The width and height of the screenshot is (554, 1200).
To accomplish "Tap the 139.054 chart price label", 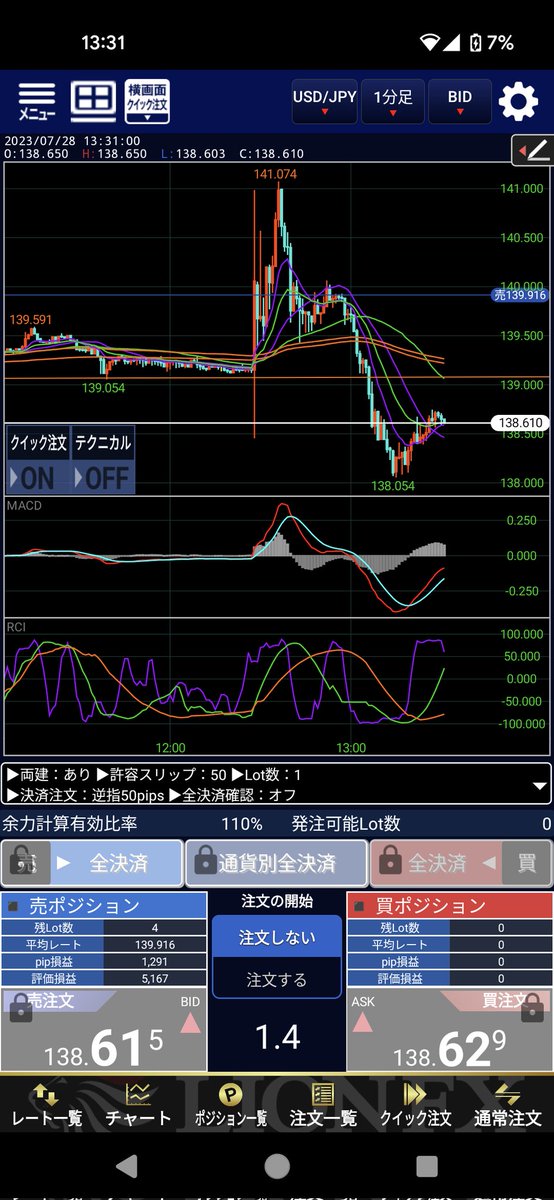I will [x=104, y=388].
